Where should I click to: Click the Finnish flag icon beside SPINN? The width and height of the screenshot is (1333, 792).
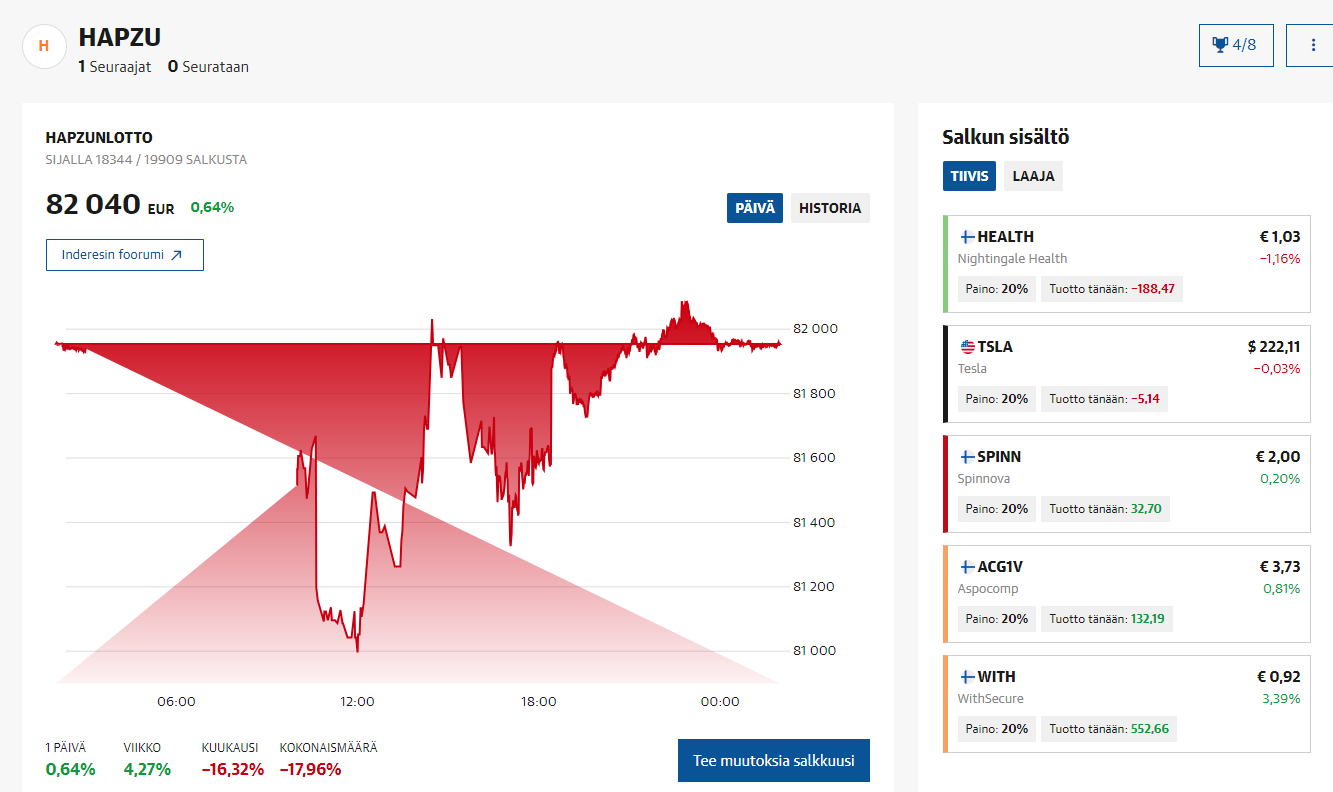pos(967,457)
